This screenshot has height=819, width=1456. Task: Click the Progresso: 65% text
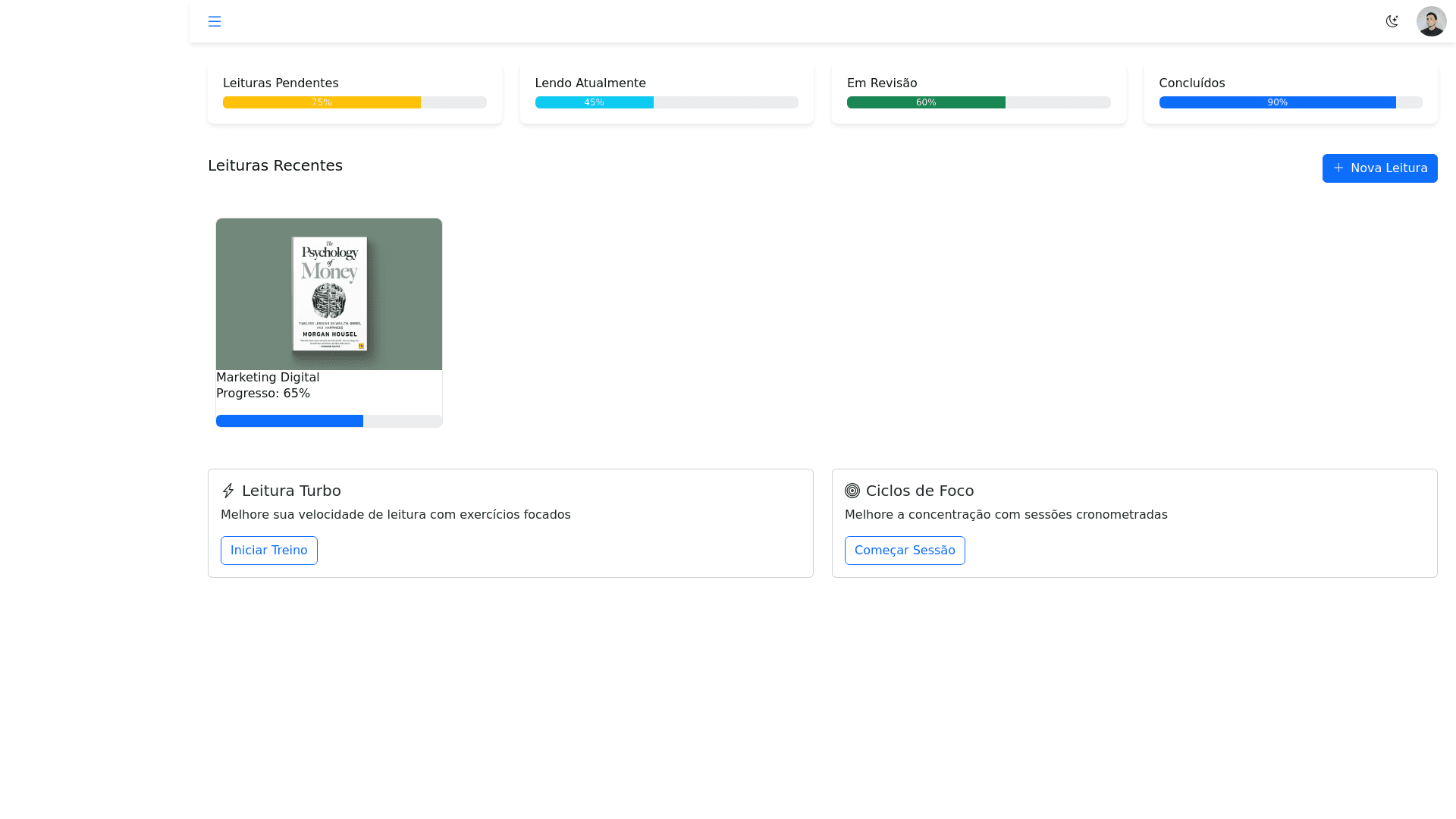click(x=263, y=393)
